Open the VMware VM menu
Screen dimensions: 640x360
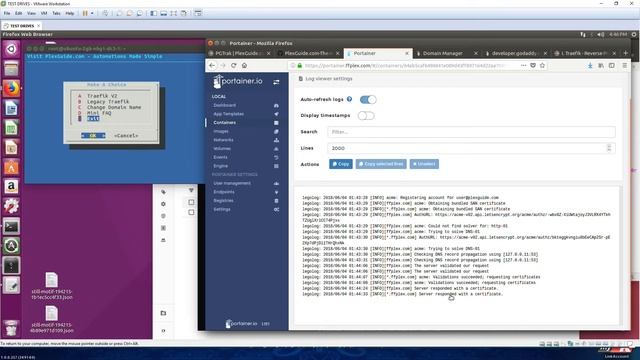[x=44, y=13]
